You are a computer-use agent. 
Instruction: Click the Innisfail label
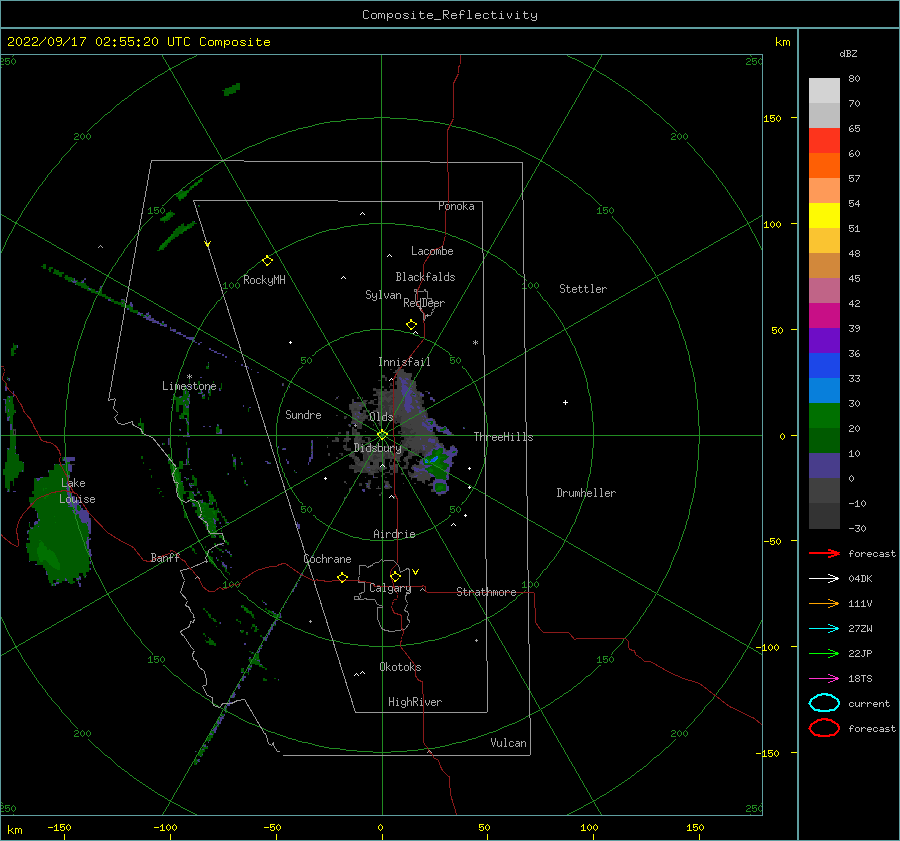(404, 362)
